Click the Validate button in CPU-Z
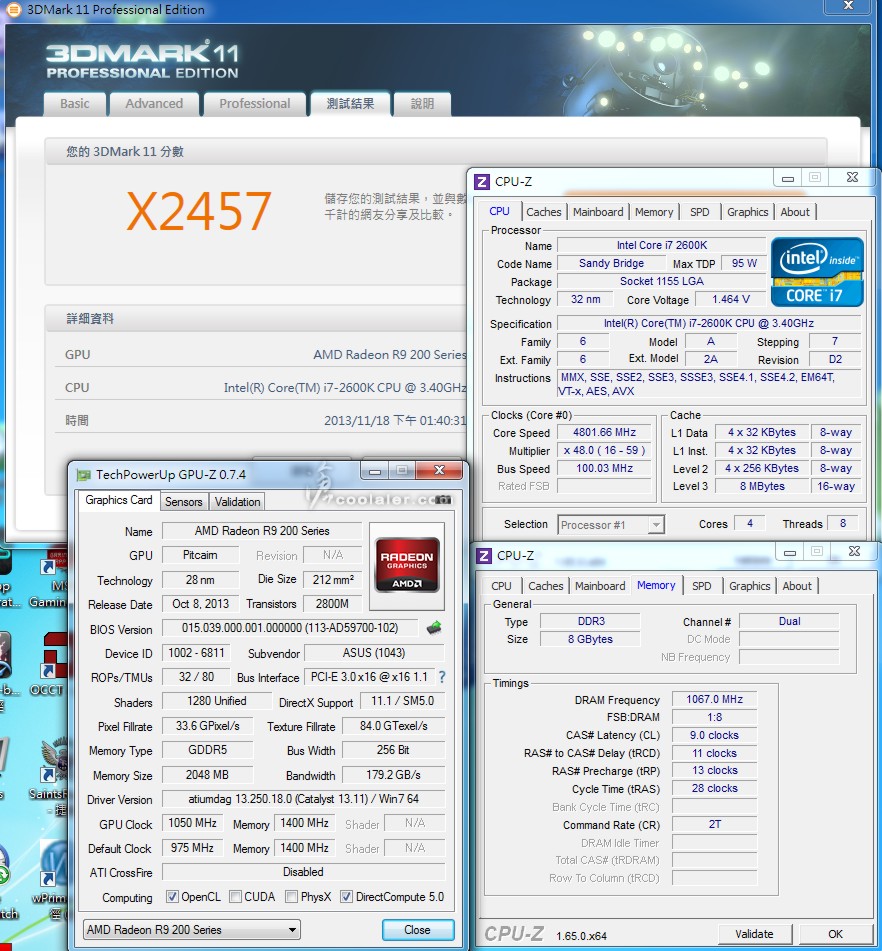This screenshot has width=882, height=951. [x=754, y=934]
